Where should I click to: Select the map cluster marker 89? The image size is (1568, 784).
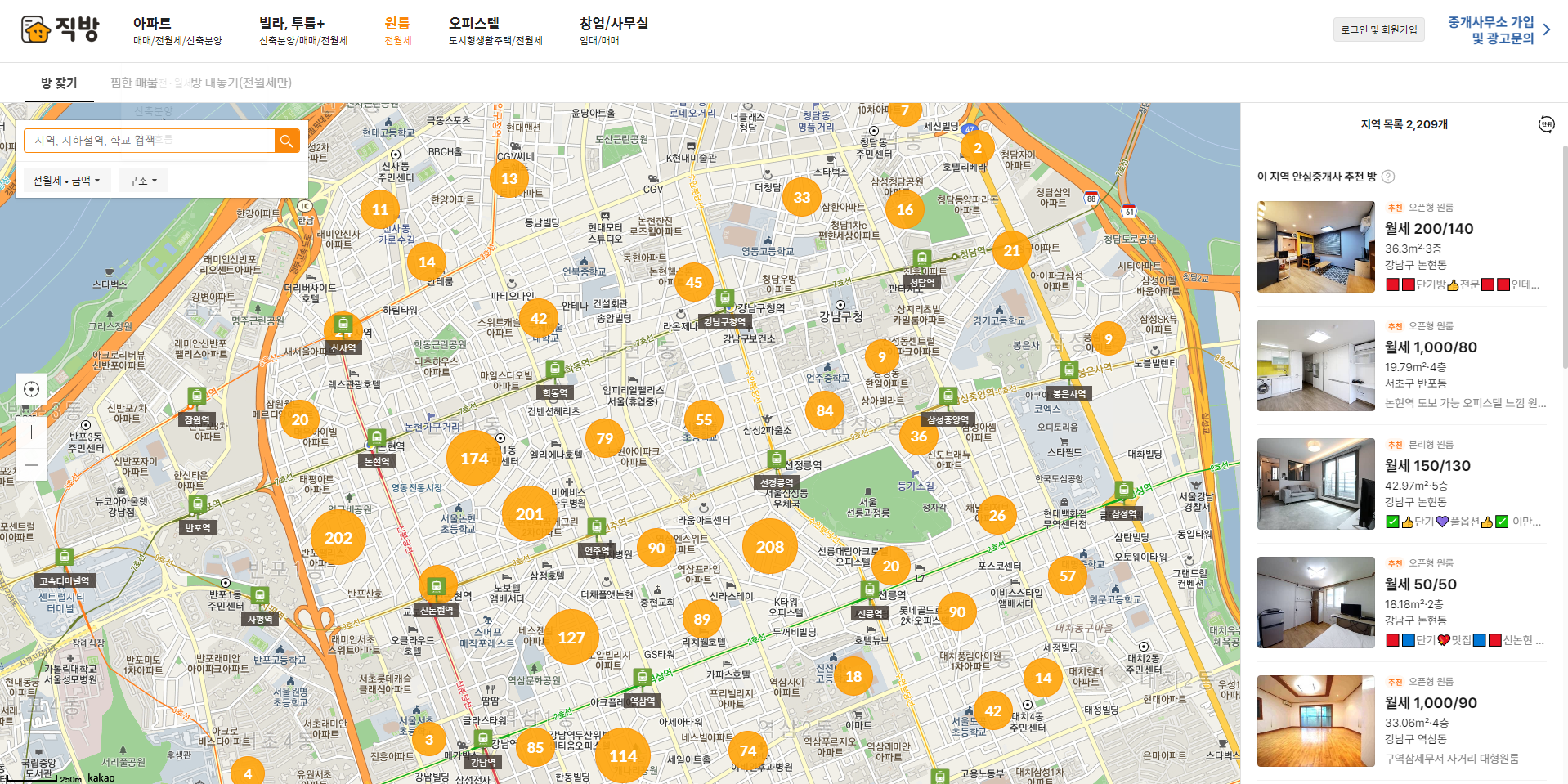click(x=702, y=620)
